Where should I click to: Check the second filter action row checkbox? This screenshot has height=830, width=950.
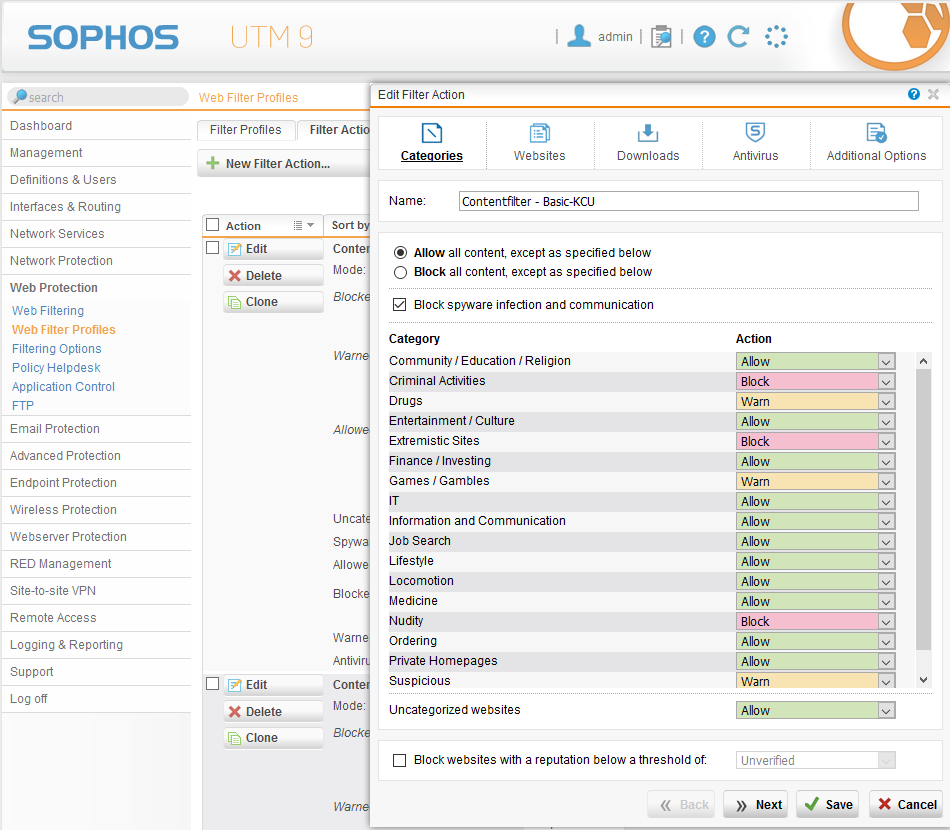coord(213,684)
